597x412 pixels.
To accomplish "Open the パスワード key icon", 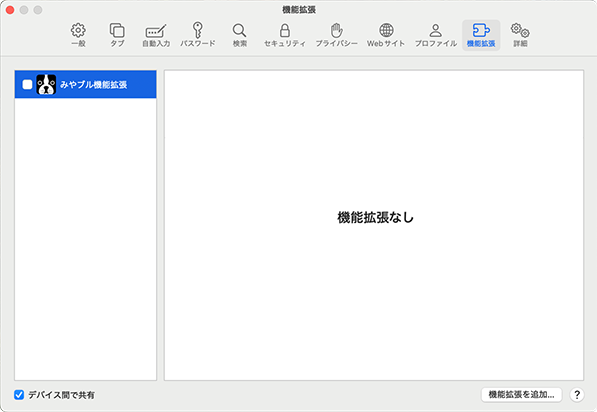I will (x=198, y=30).
